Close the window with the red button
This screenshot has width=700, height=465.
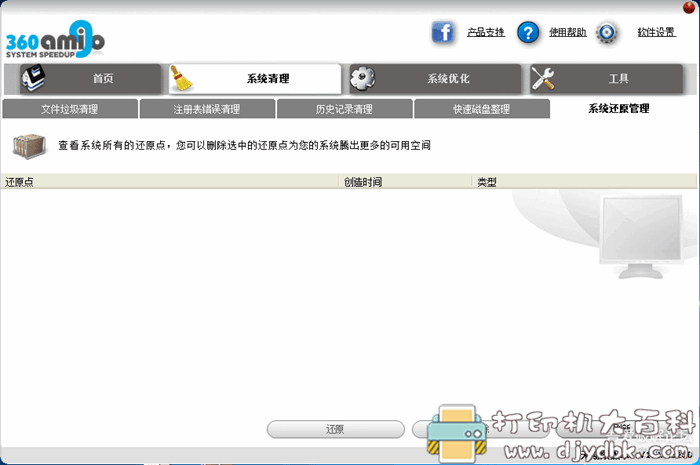coord(689,7)
